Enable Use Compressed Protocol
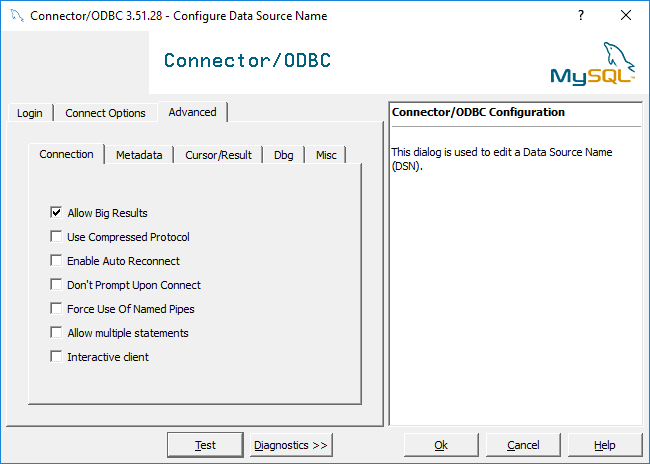The width and height of the screenshot is (650, 464). (56, 236)
